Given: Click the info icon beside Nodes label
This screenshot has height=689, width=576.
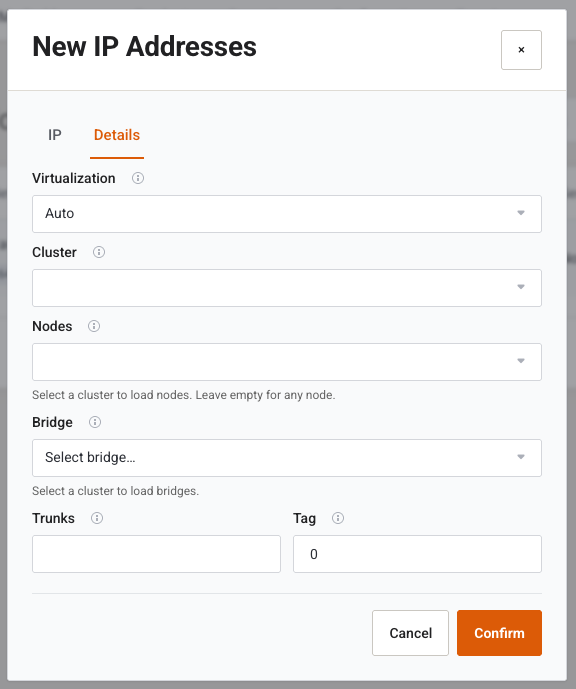Looking at the screenshot, I should 94,326.
